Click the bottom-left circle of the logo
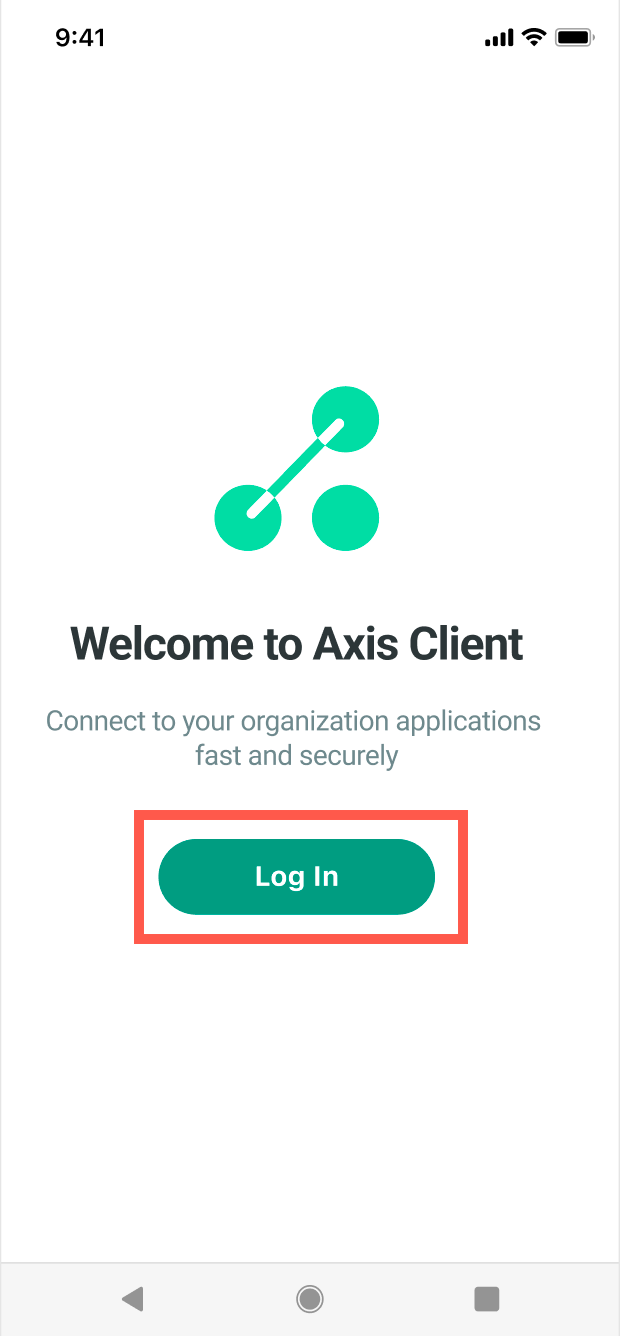This screenshot has width=620, height=1336. click(x=248, y=518)
